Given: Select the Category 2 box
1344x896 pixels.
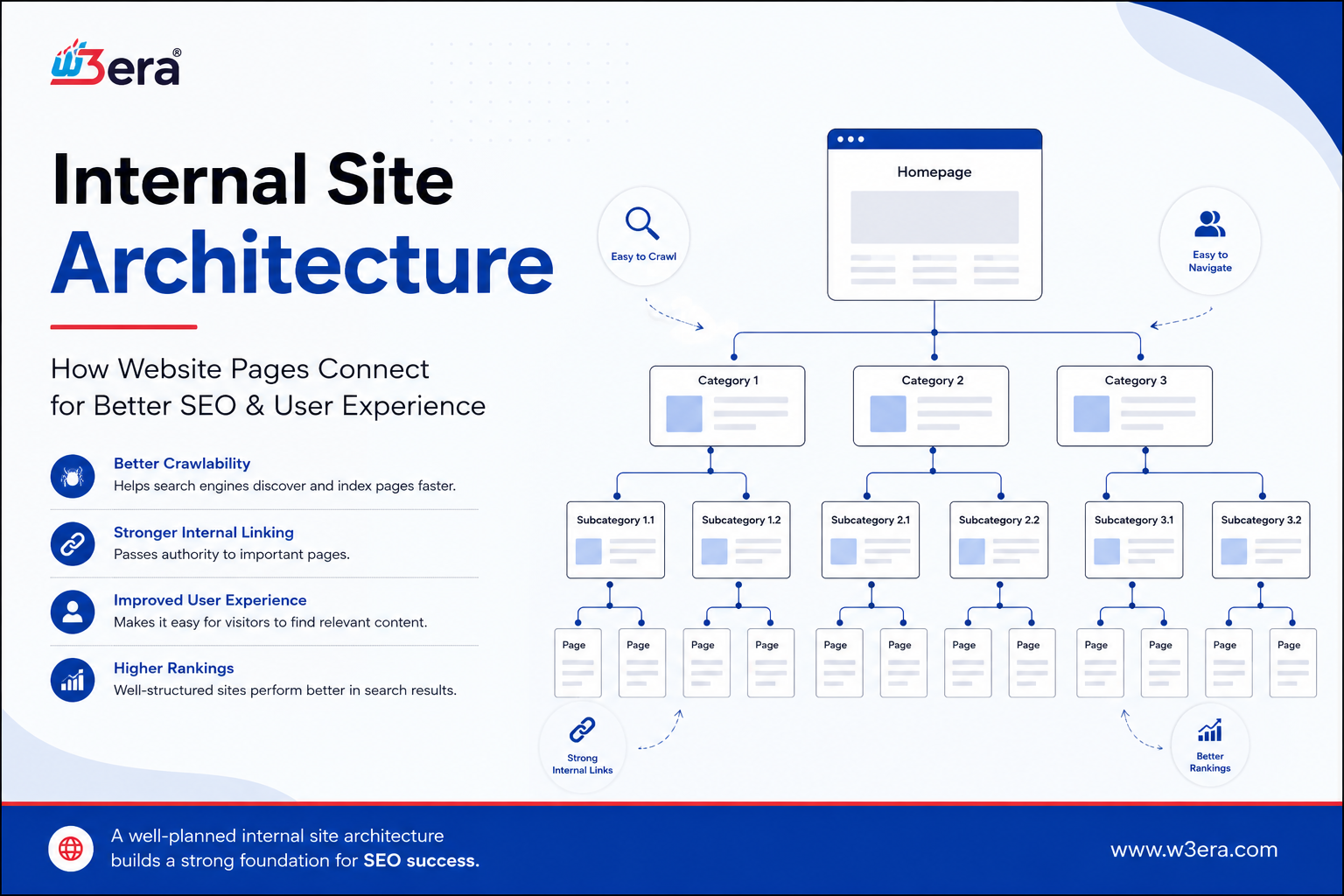Looking at the screenshot, I should pyautogui.click(x=931, y=406).
